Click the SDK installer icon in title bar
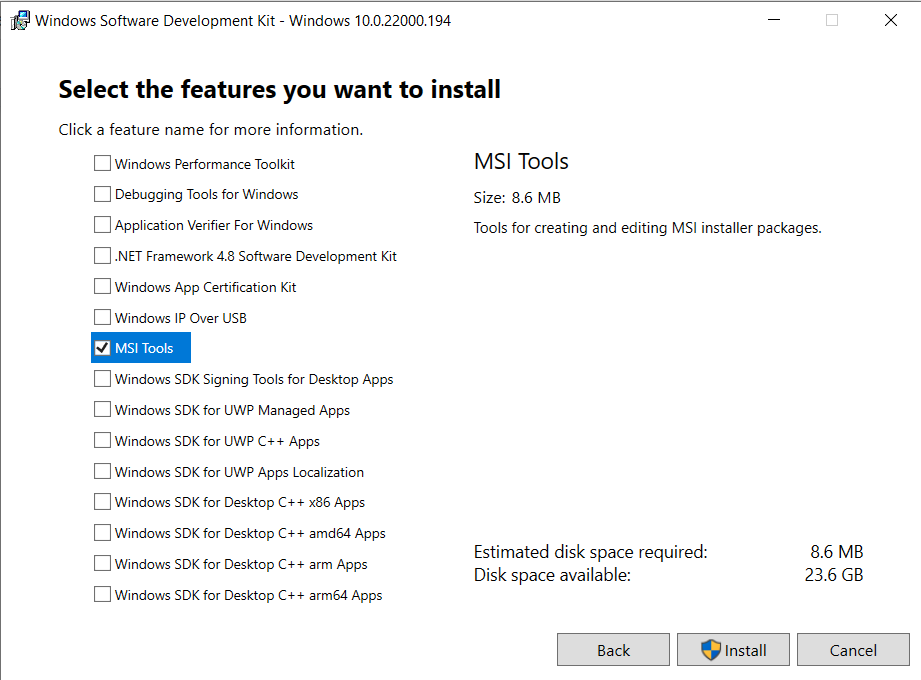Image resolution: width=921 pixels, height=680 pixels. coord(20,21)
